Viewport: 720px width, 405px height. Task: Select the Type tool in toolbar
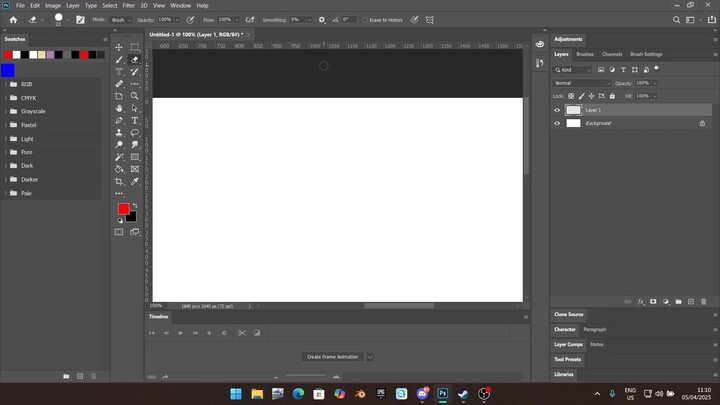(135, 120)
